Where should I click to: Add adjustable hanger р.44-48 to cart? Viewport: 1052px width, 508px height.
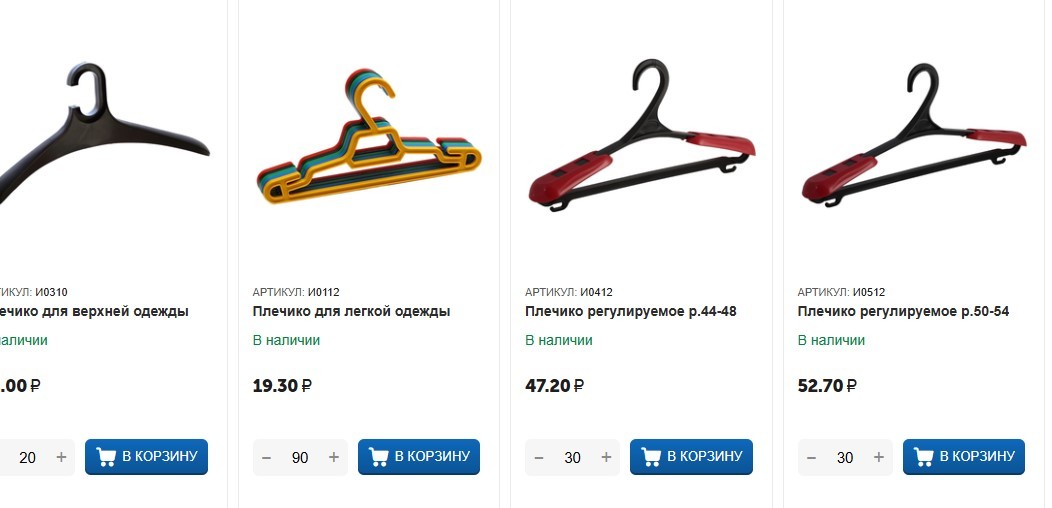(x=691, y=457)
